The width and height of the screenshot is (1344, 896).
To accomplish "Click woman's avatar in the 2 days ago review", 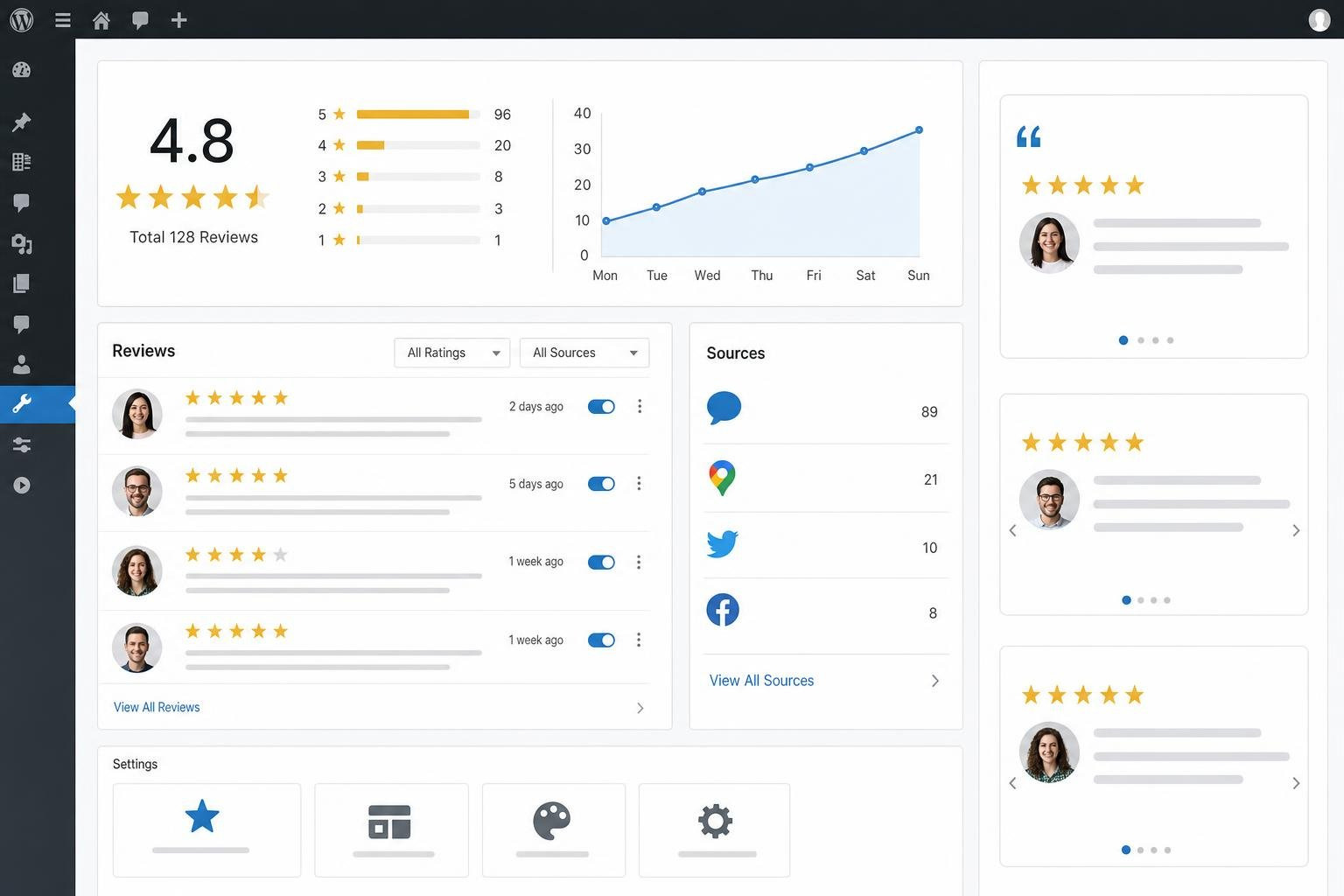I will click(x=137, y=414).
